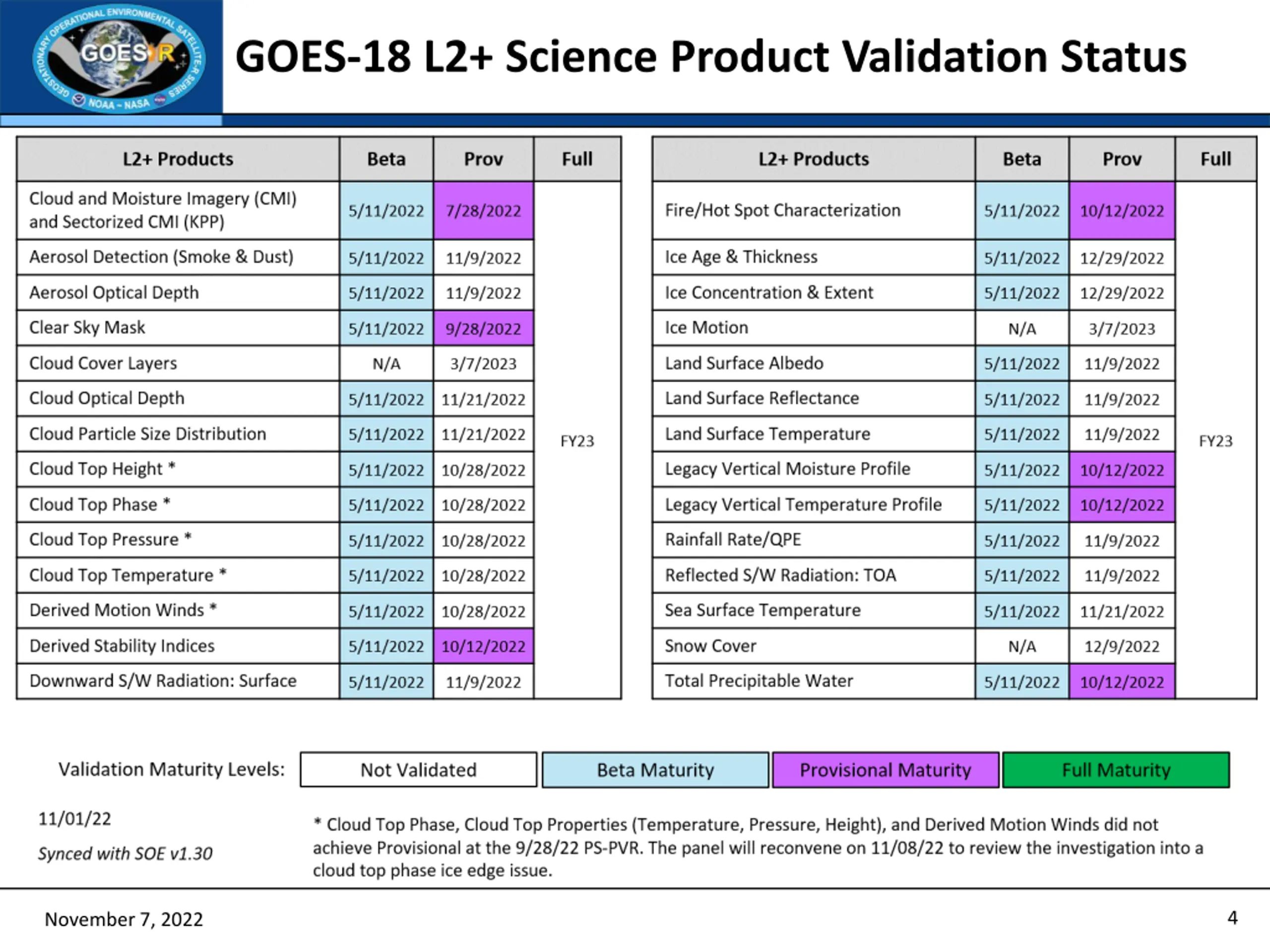Click the right table Full column header
This screenshot has width=1270, height=952.
(1215, 159)
